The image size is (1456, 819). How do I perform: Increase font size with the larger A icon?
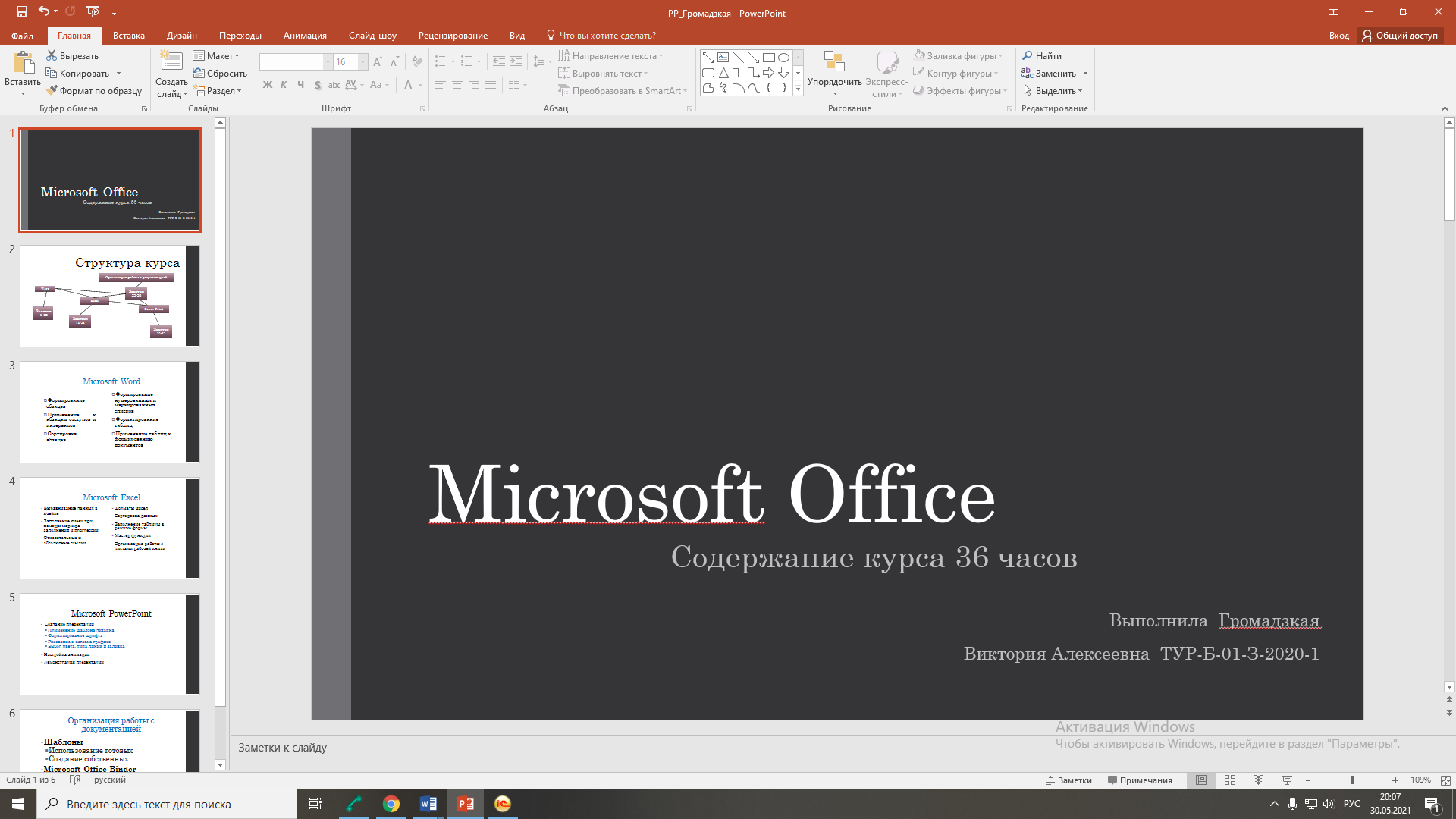[x=378, y=61]
